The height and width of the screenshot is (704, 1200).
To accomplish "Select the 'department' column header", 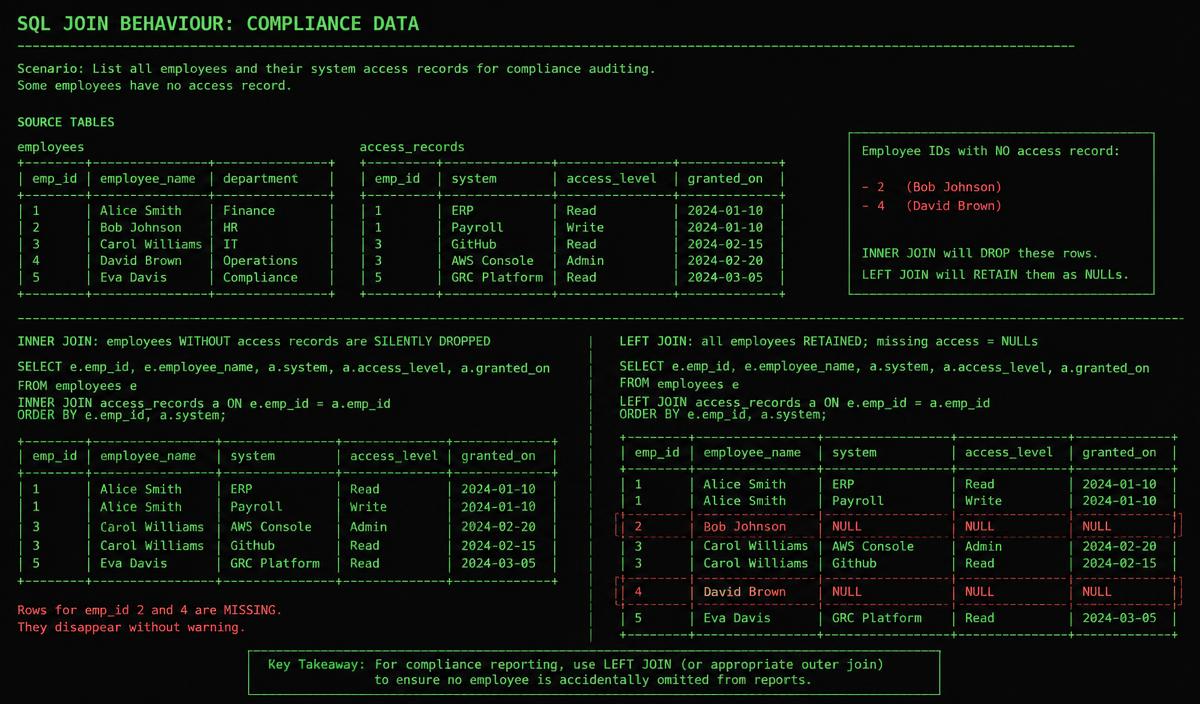I will [x=260, y=179].
